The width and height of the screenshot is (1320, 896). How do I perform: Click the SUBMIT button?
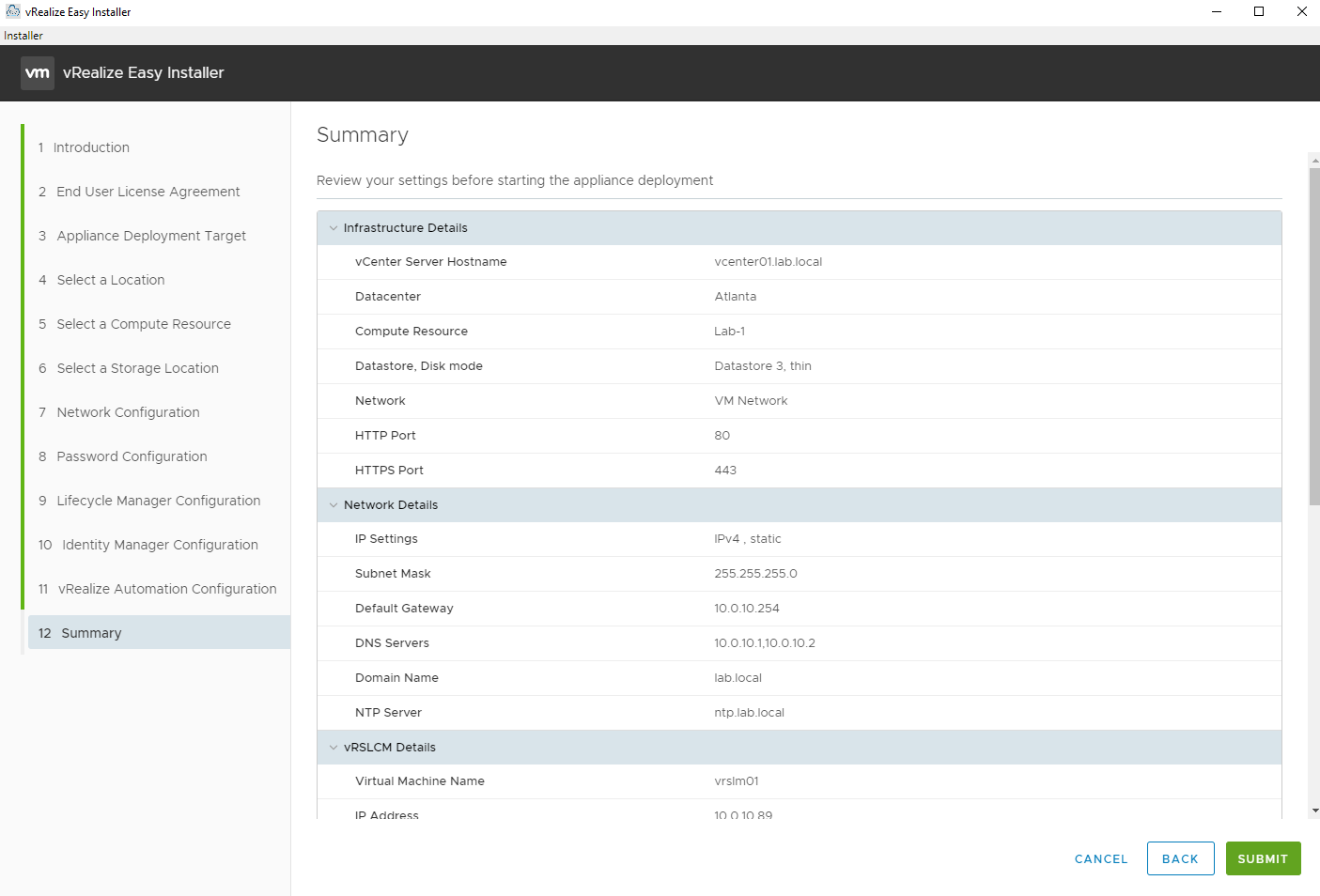point(1263,858)
